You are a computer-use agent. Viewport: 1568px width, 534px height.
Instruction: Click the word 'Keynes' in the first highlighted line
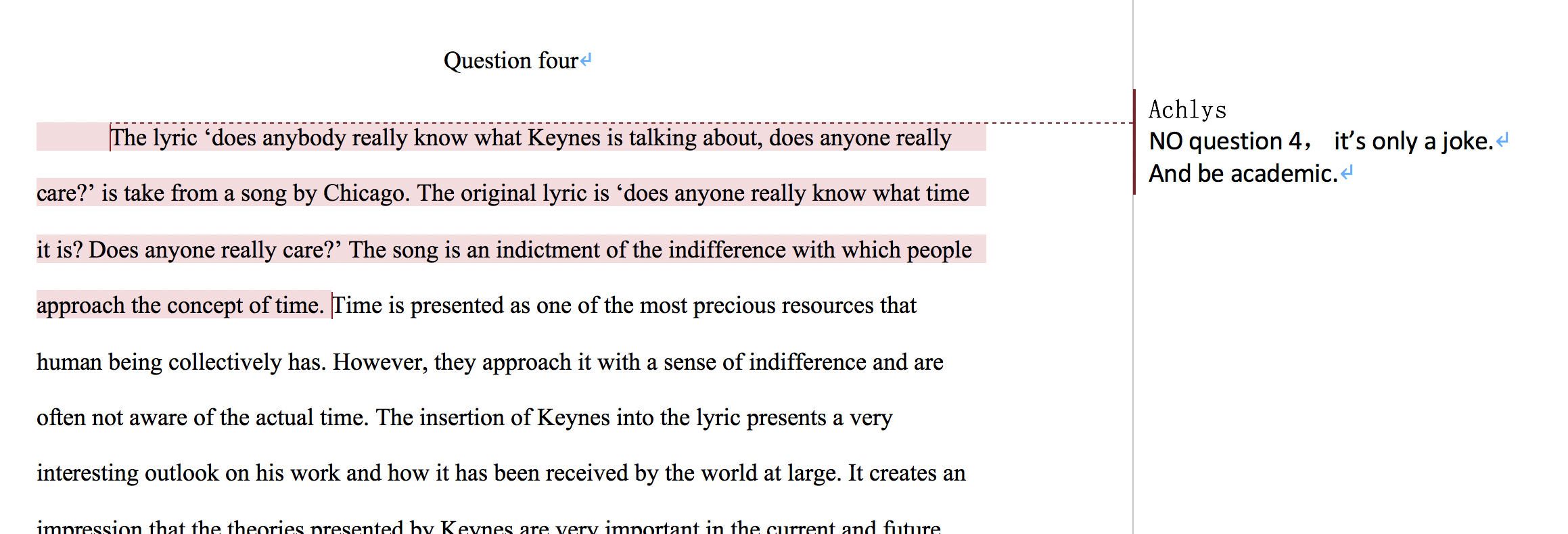click(x=564, y=138)
